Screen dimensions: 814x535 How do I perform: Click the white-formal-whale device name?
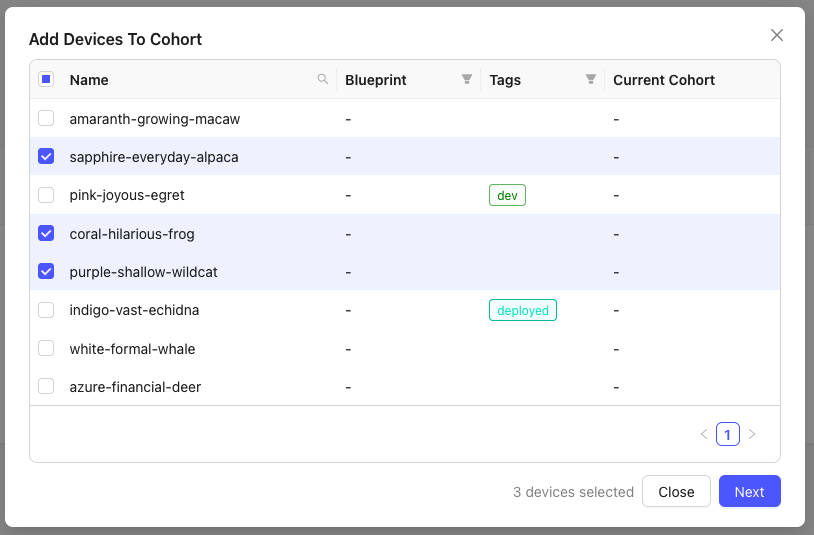132,349
